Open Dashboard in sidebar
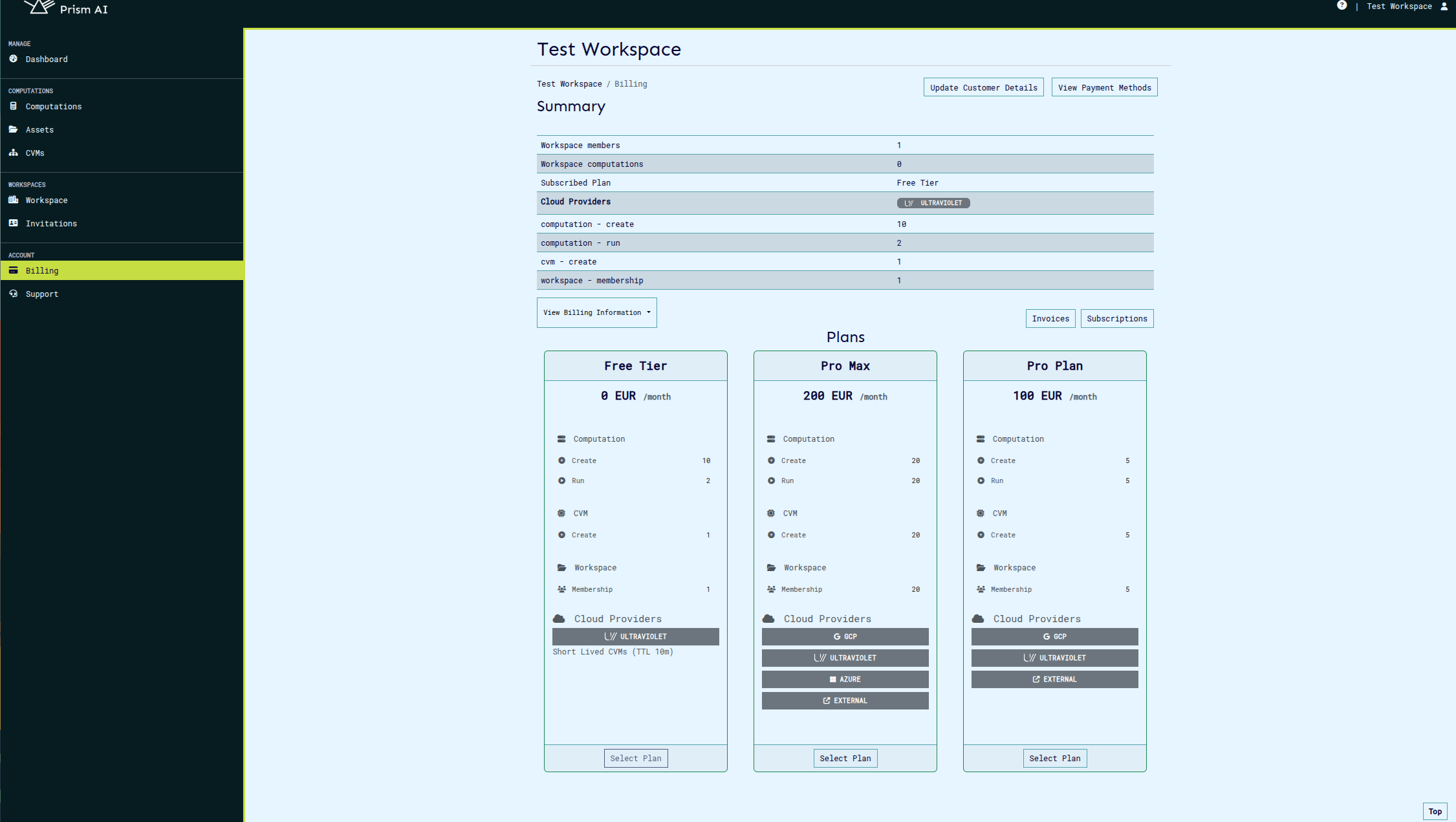1456x822 pixels. click(47, 59)
